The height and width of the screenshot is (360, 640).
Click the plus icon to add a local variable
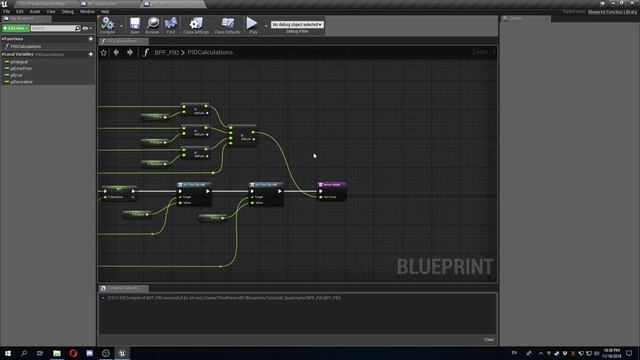(91, 54)
